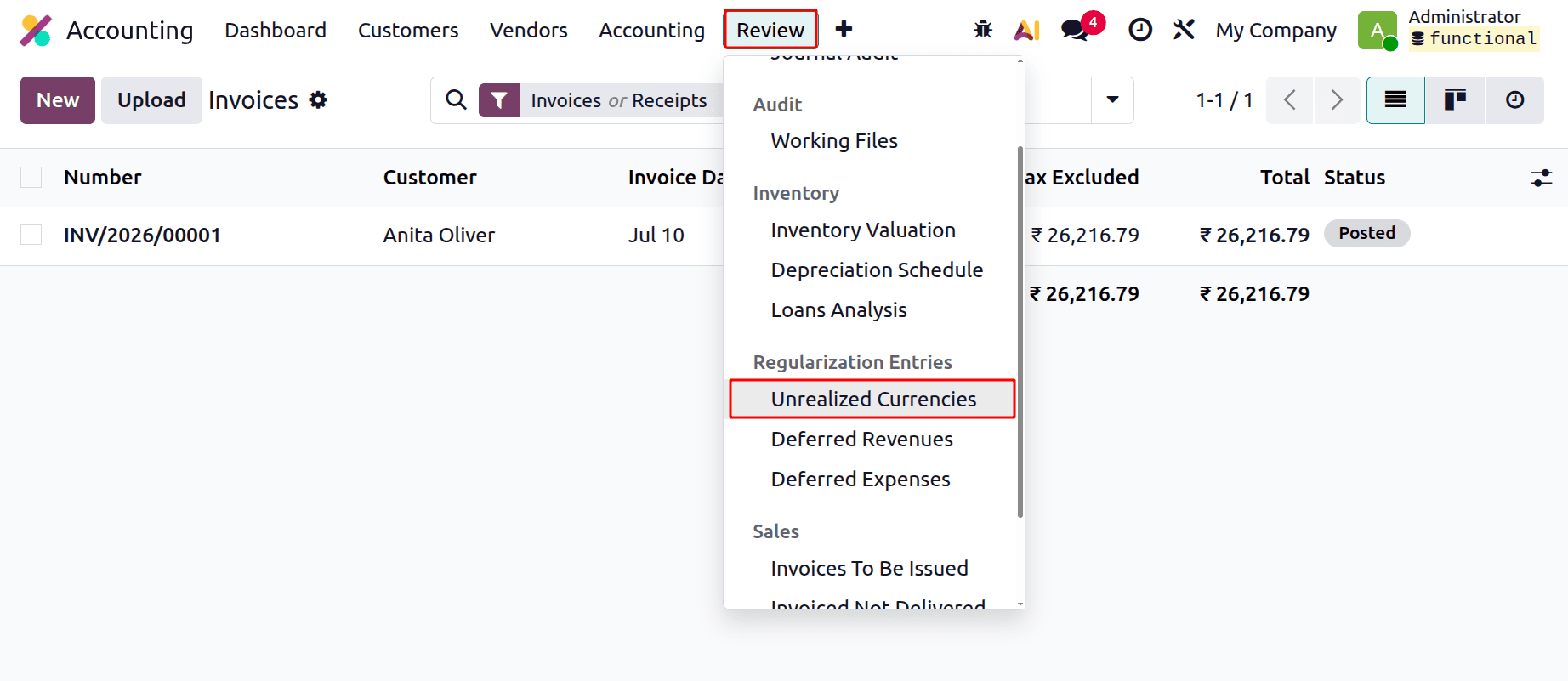Image resolution: width=1568 pixels, height=681 pixels.
Task: Click the Administrator user name
Action: pyautogui.click(x=1464, y=17)
